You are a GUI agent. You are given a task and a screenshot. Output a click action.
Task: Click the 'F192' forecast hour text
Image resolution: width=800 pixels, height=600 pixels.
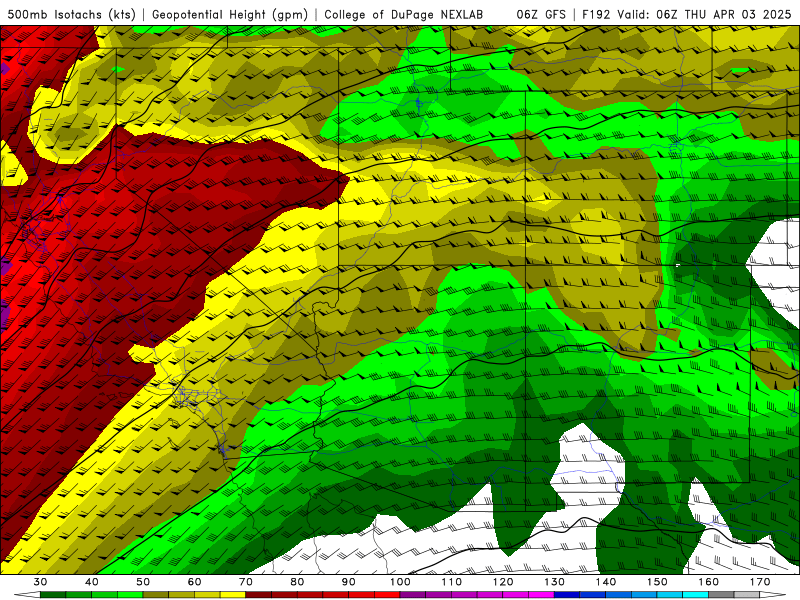pos(596,14)
